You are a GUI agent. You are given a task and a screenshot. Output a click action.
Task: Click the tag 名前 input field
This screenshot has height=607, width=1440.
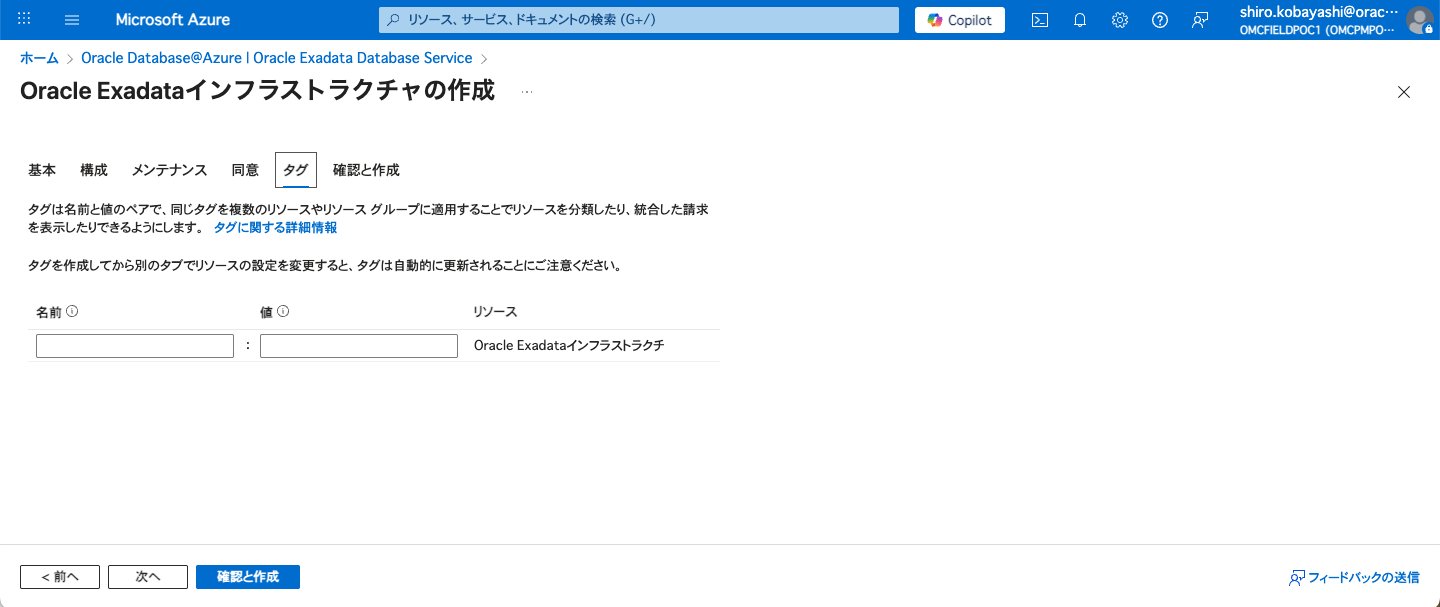click(134, 345)
